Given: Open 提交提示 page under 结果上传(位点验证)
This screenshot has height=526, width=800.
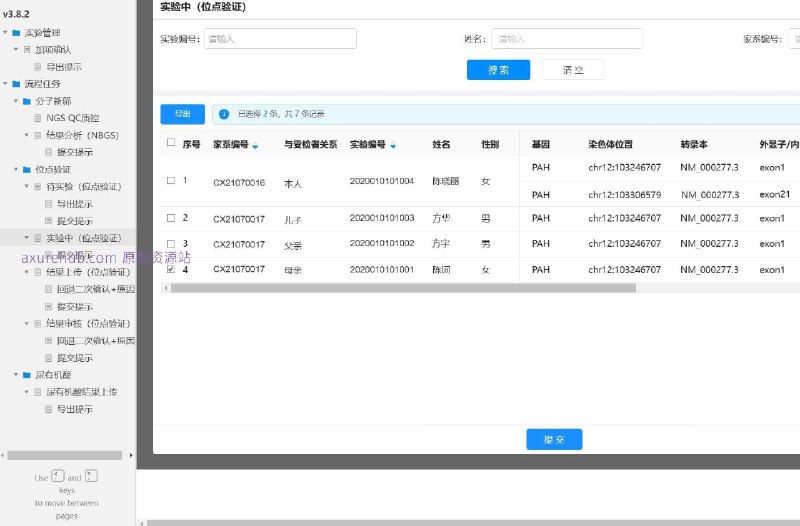Looking at the screenshot, I should tap(74, 307).
